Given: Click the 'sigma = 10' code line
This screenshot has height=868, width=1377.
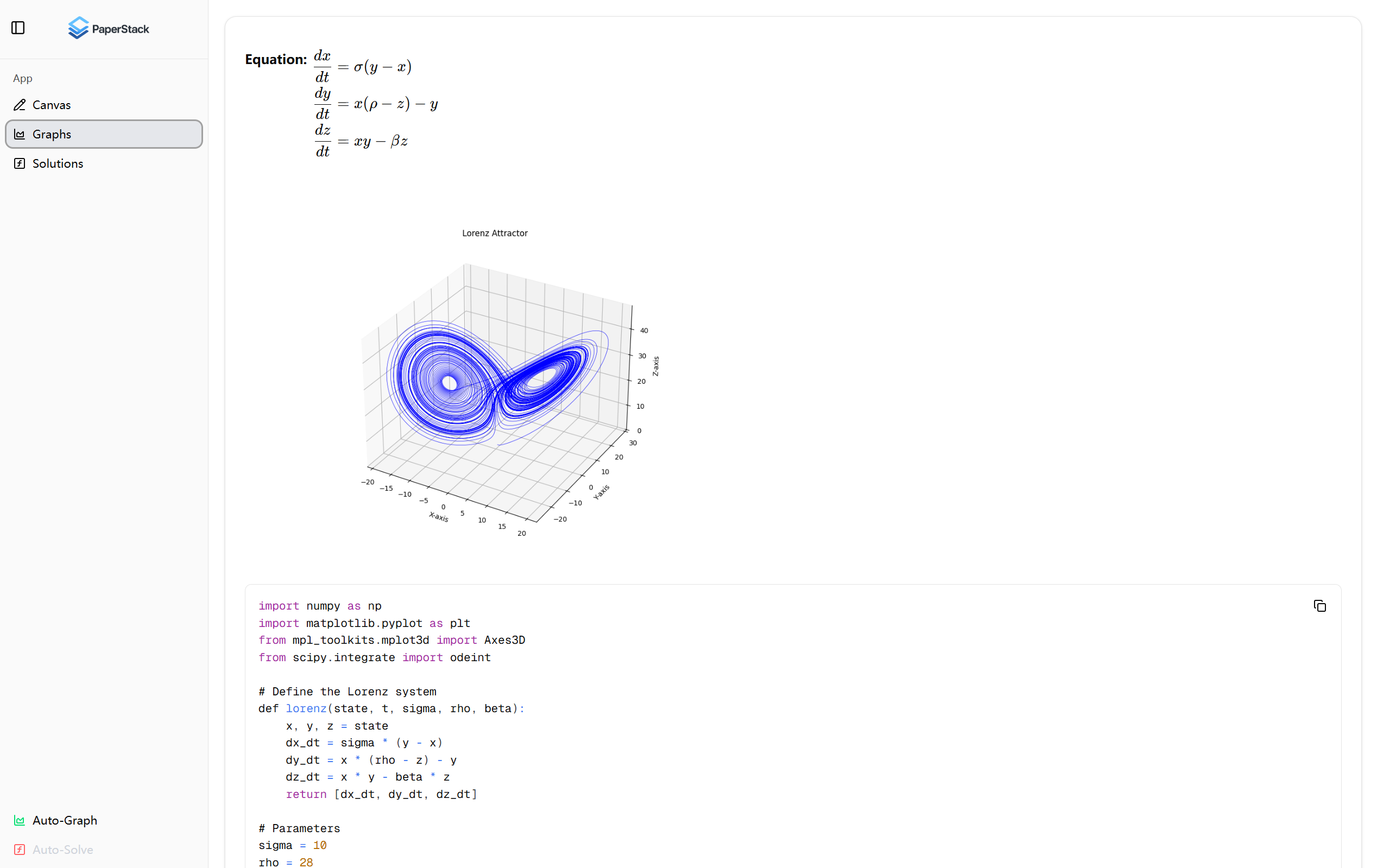Looking at the screenshot, I should click(292, 845).
